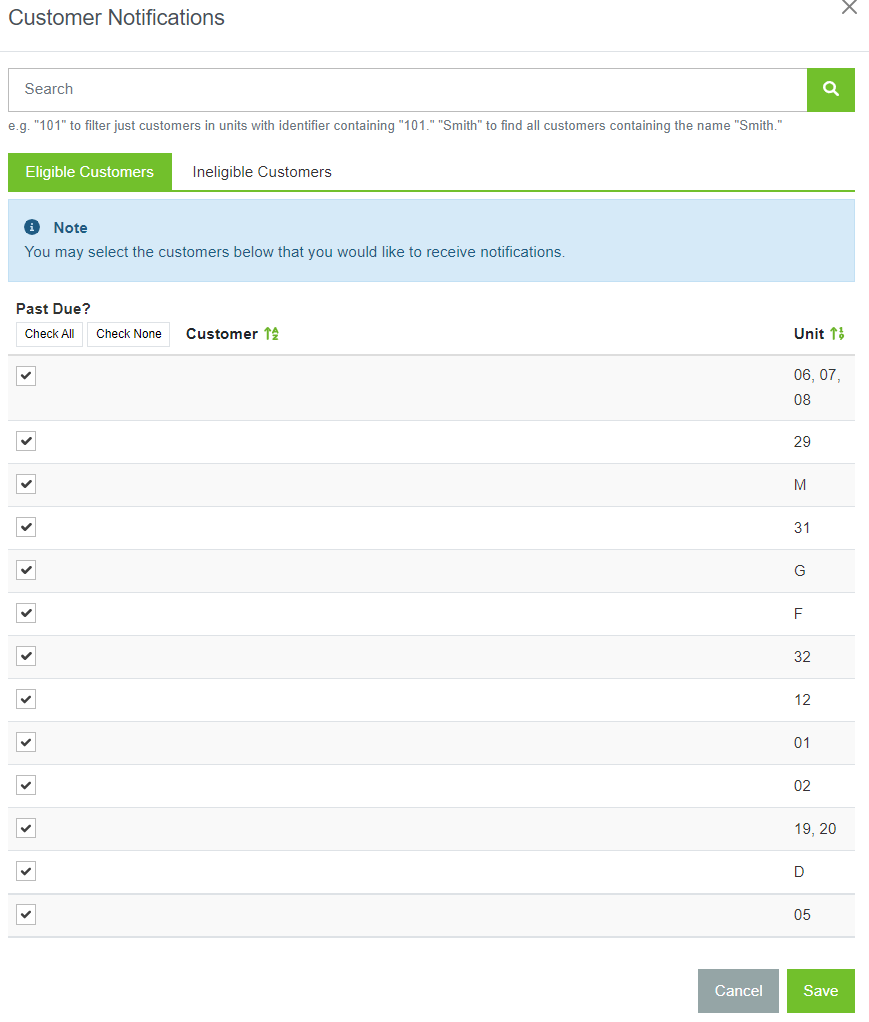Toggle the checkbox for unit D

click(26, 871)
